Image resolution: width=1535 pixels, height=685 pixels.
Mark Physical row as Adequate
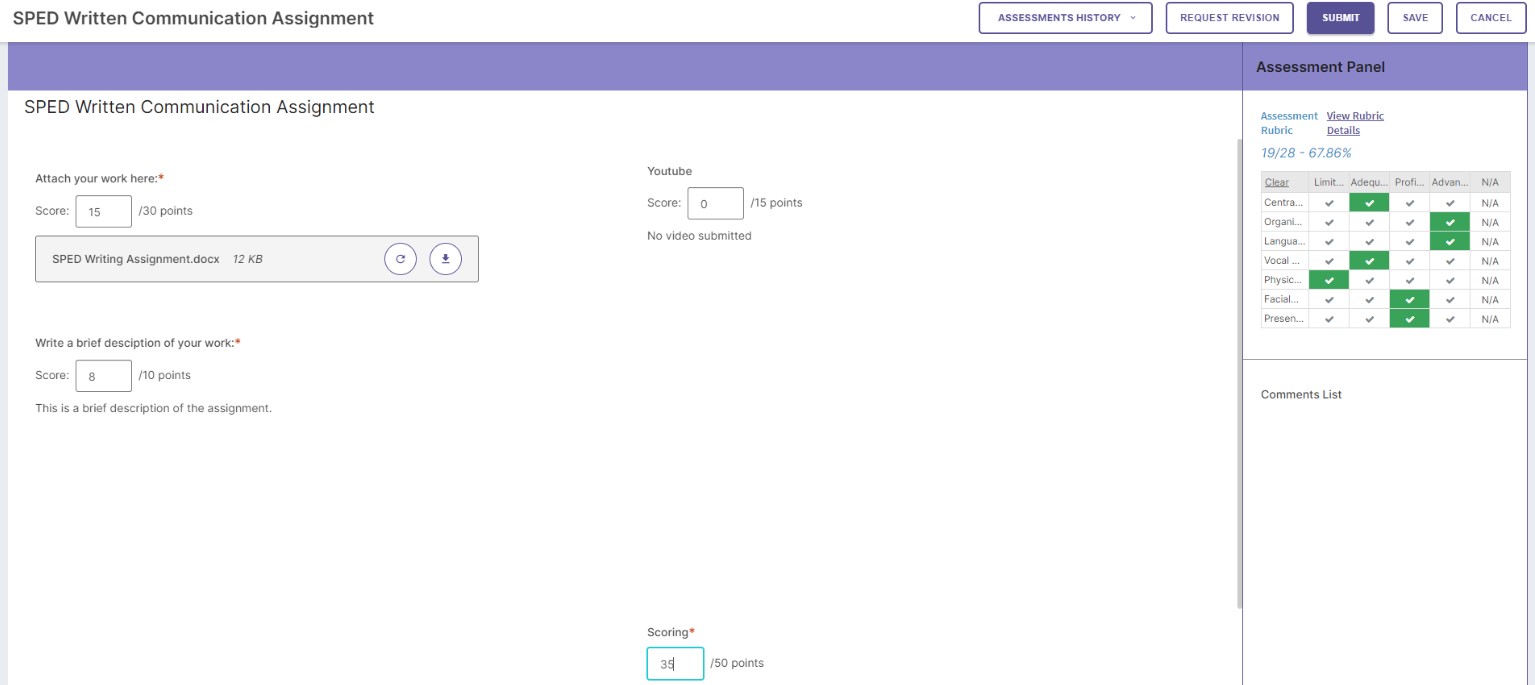[1369, 280]
